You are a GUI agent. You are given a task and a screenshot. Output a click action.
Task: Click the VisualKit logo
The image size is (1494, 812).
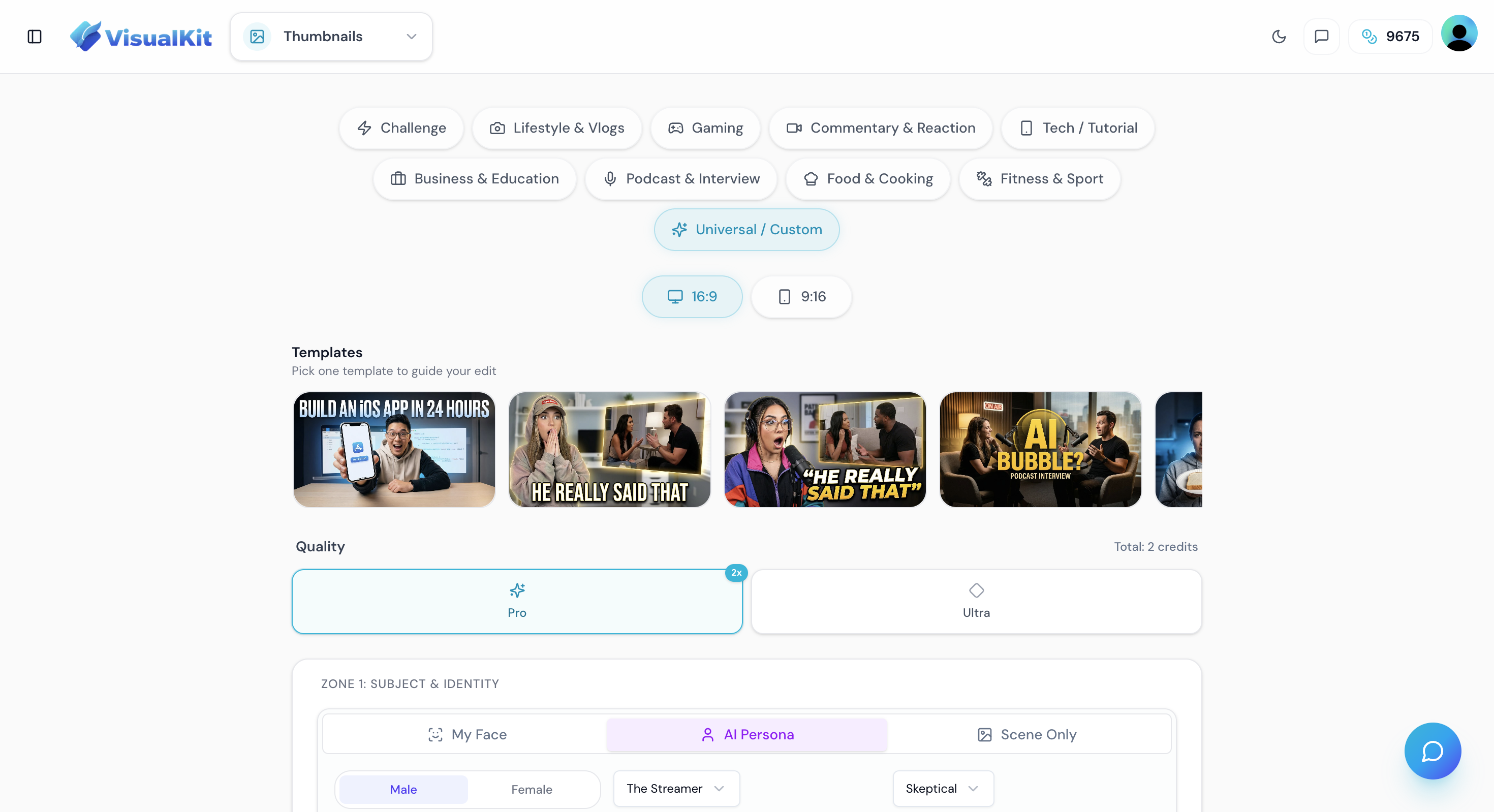click(x=141, y=36)
